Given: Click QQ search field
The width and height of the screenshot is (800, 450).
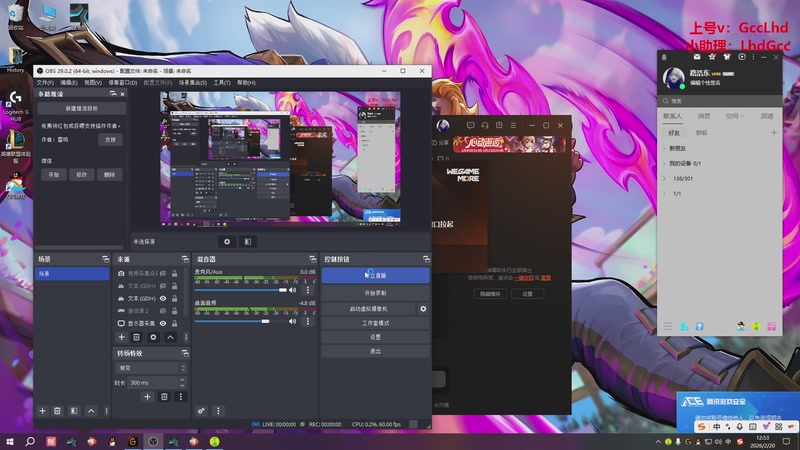Looking at the screenshot, I should [719, 101].
